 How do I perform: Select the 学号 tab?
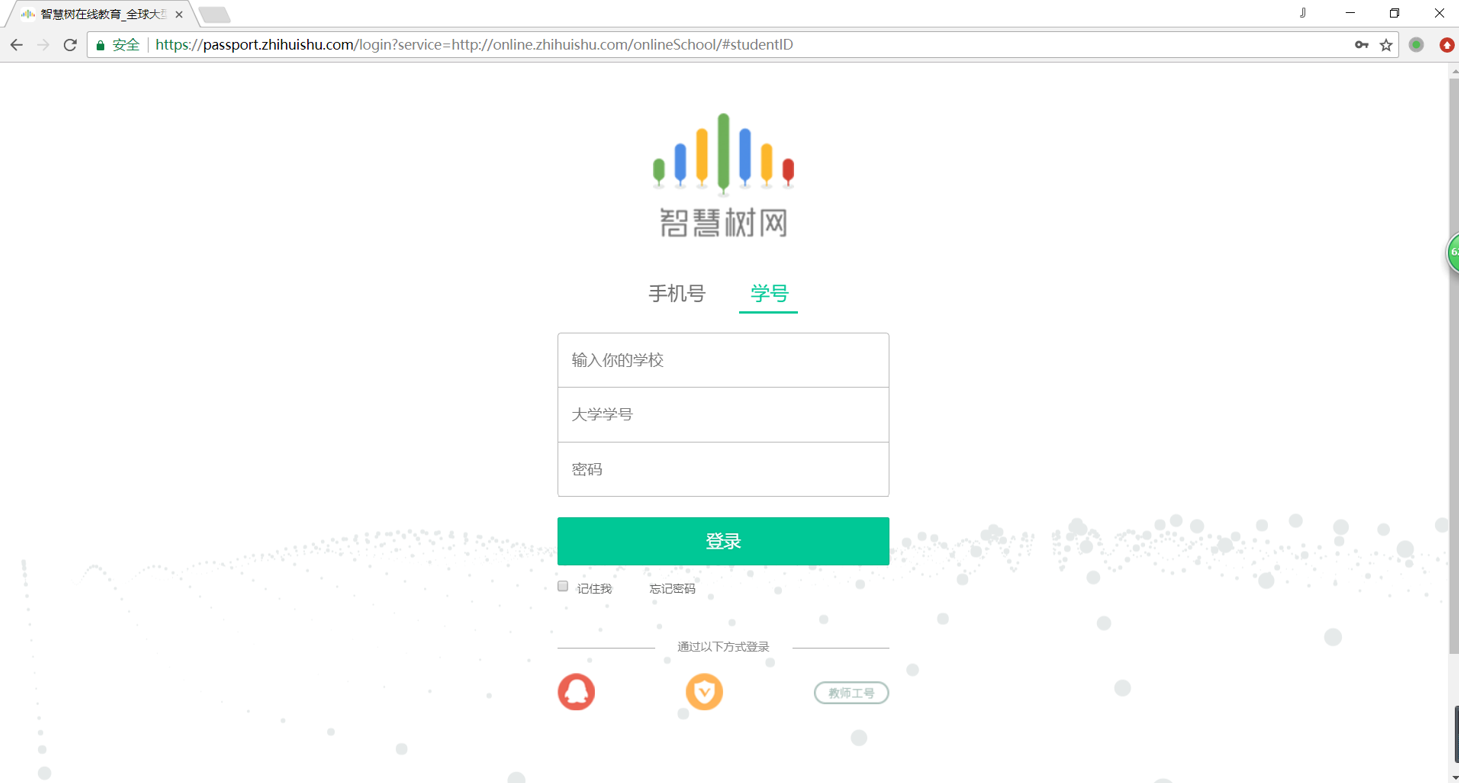coord(769,293)
